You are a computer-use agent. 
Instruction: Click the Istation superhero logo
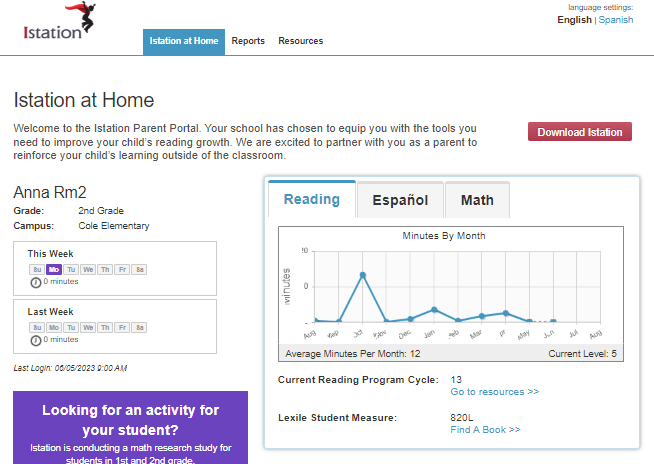coord(59,21)
